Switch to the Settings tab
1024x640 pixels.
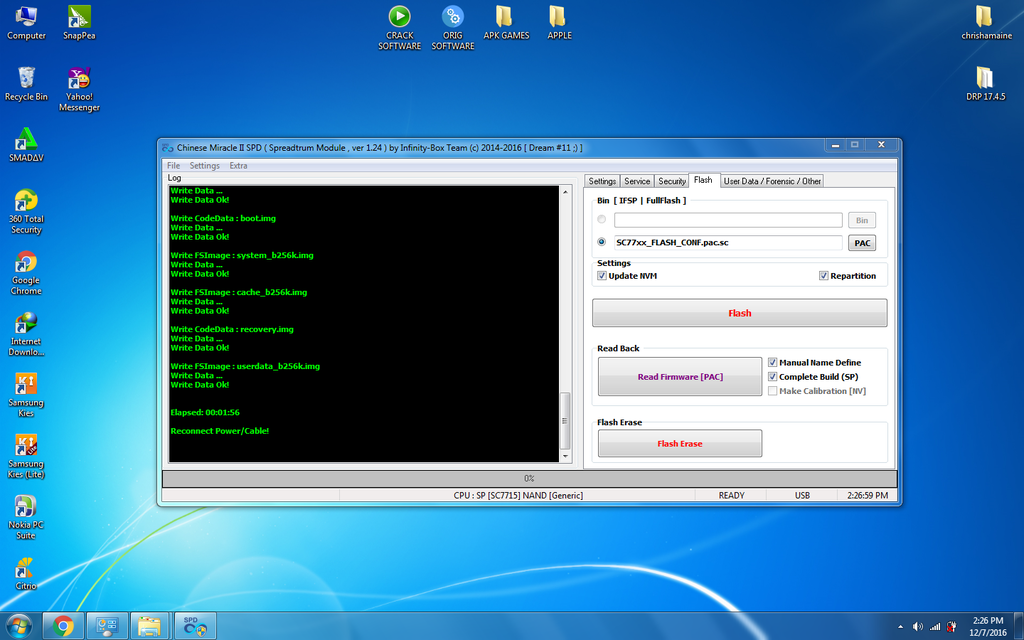pyautogui.click(x=602, y=182)
